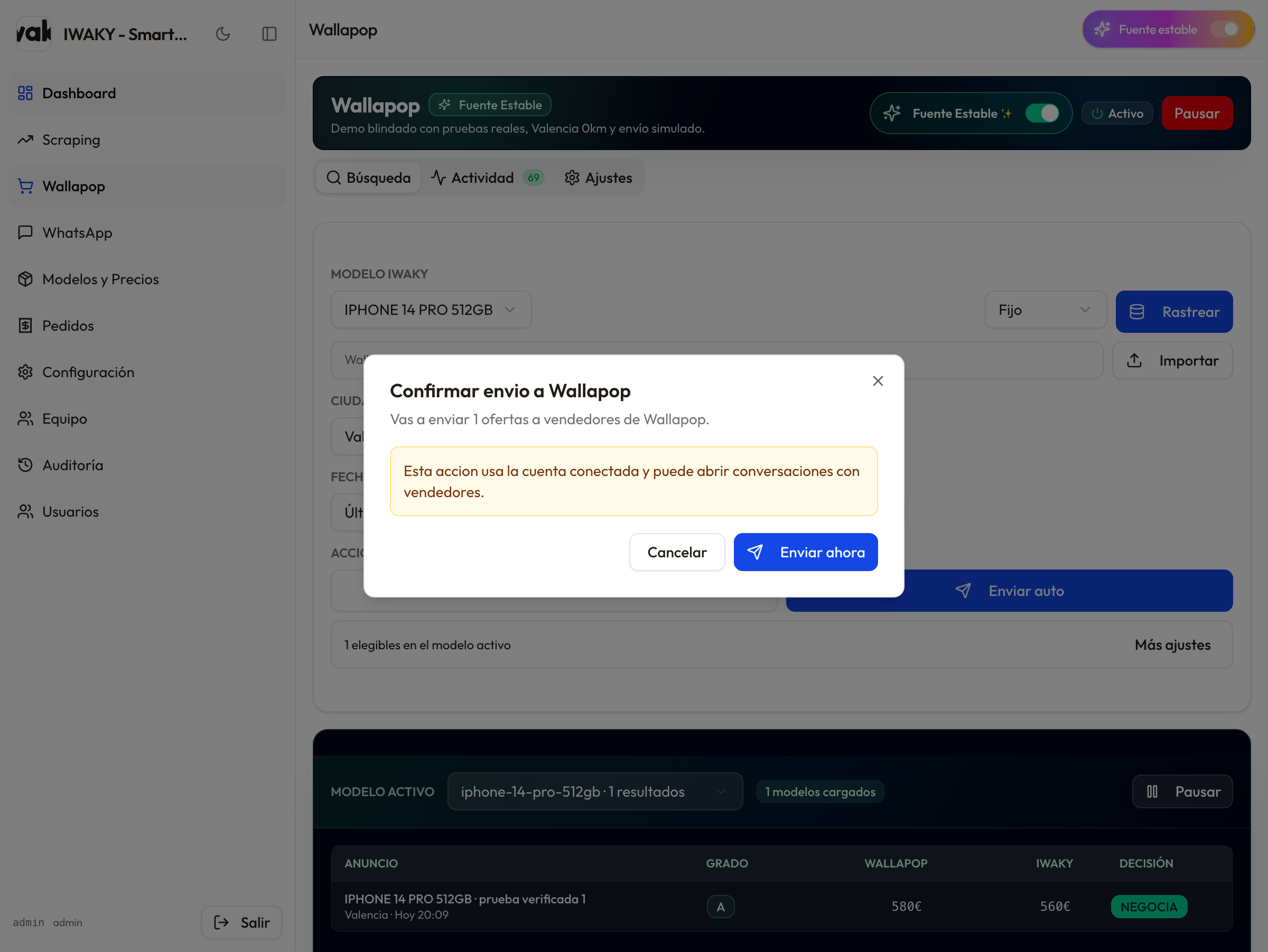Click the grade A badge
This screenshot has height=952, width=1268.
click(721, 906)
